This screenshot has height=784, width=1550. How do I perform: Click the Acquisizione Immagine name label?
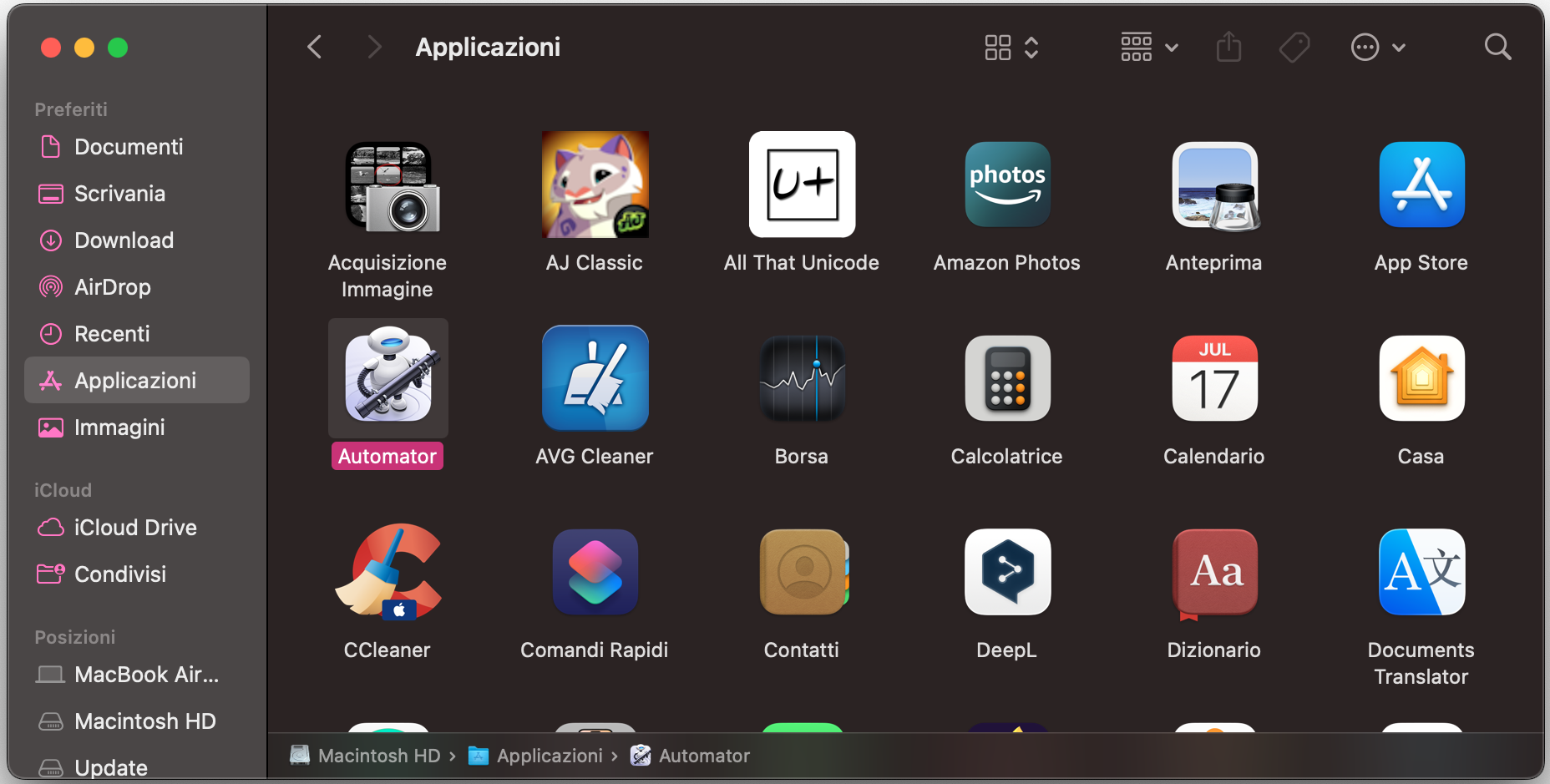point(387,276)
